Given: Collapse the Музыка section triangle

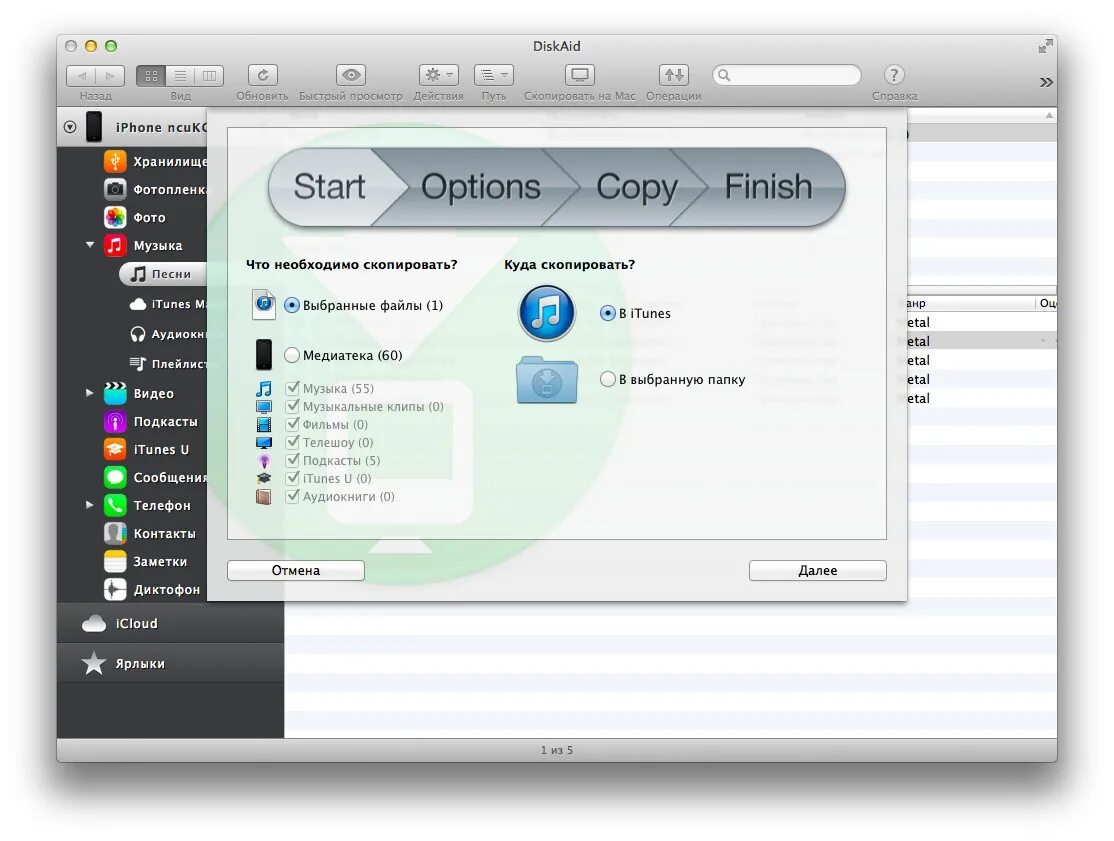Looking at the screenshot, I should coord(90,245).
